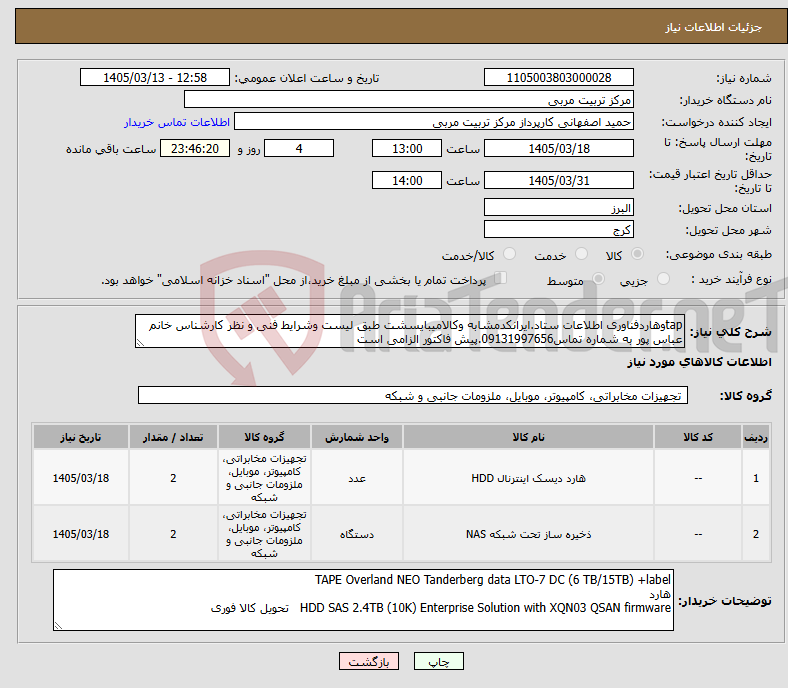Toggle the Islamic treasury bonds payment checkbox
Image resolution: width=788 pixels, height=688 pixels.
[501, 278]
